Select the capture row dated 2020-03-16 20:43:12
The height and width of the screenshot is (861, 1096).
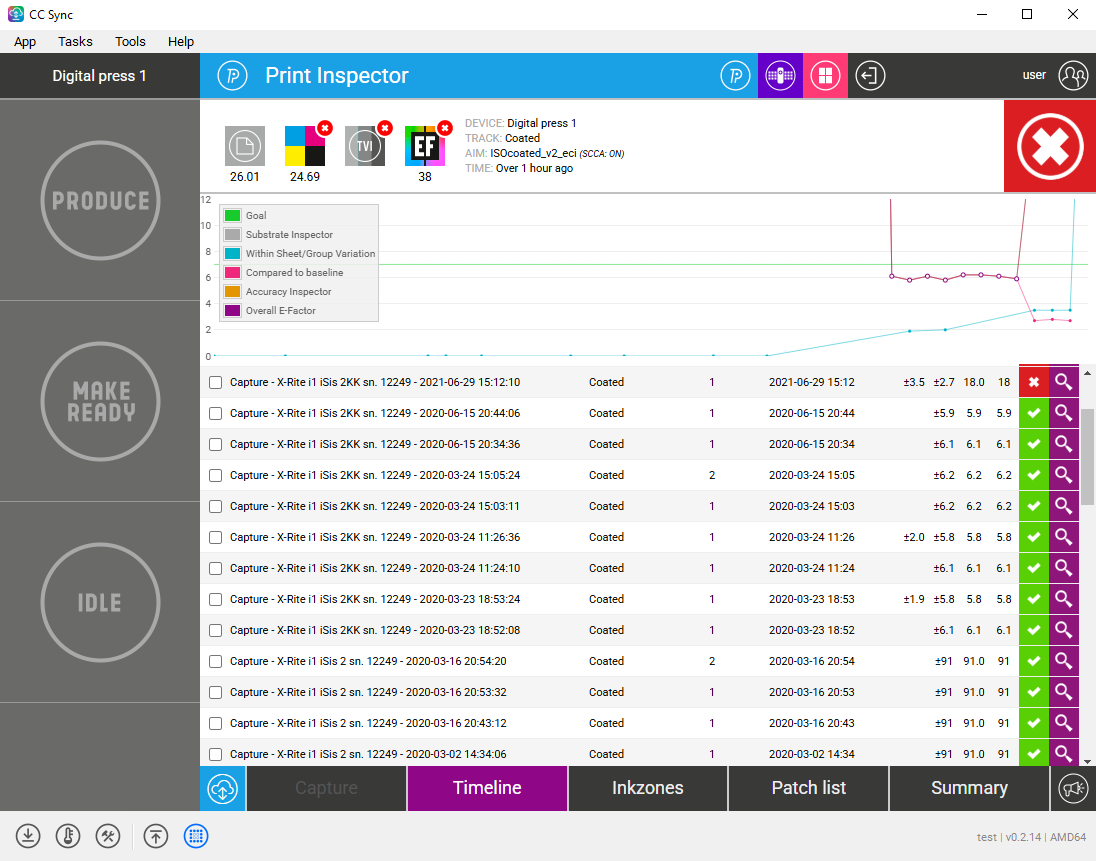(609, 723)
